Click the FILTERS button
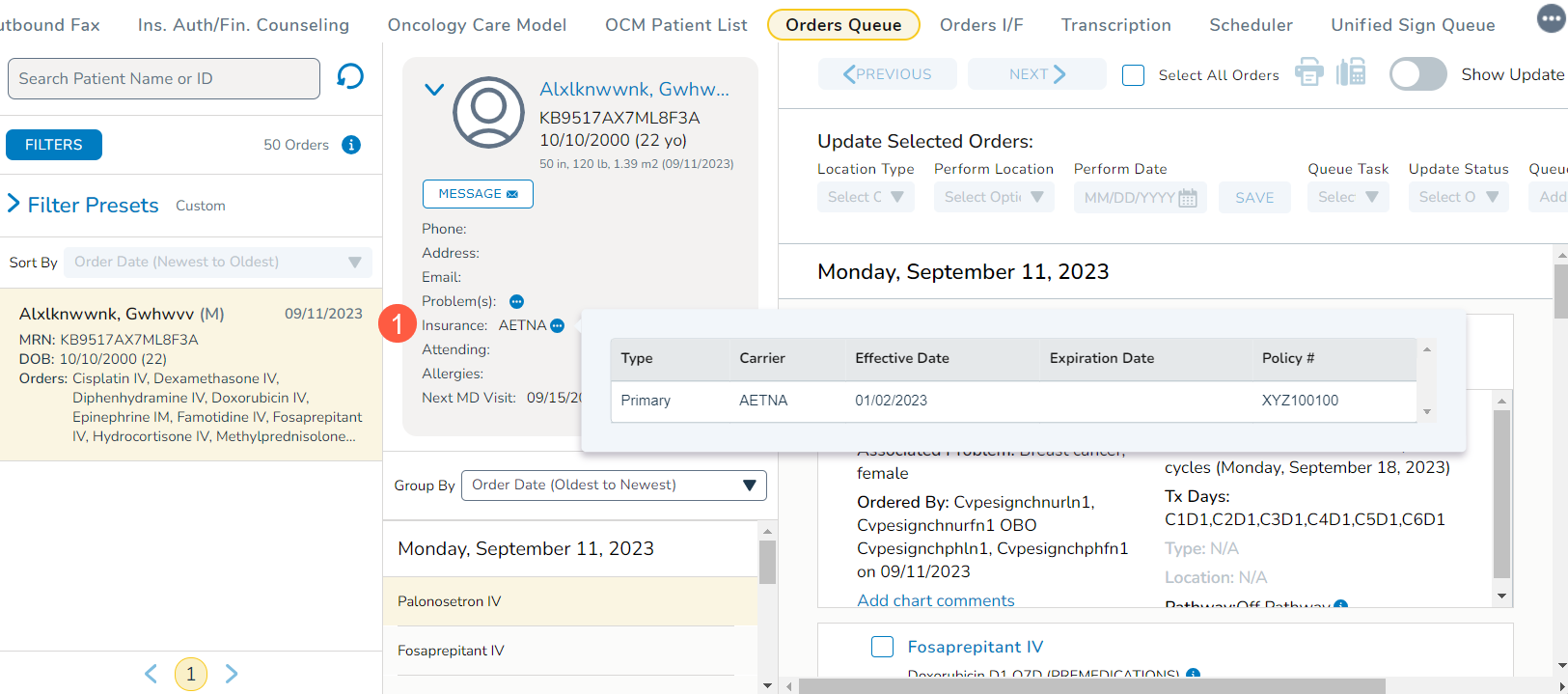Image resolution: width=1568 pixels, height=694 pixels. click(54, 145)
